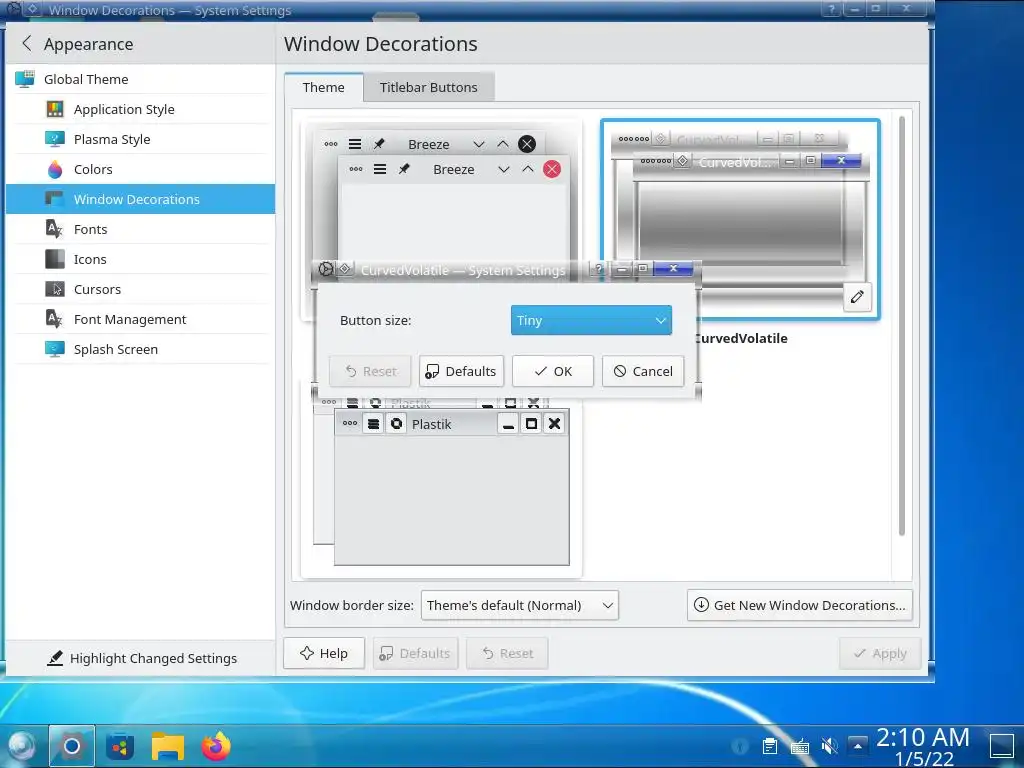This screenshot has height=768, width=1024.
Task: Open the Button size dropdown
Action: pos(591,320)
